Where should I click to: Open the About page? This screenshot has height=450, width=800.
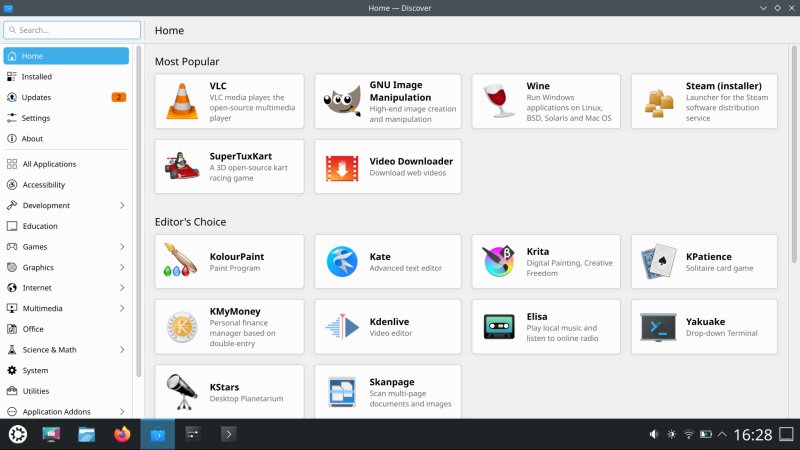click(x=66, y=138)
